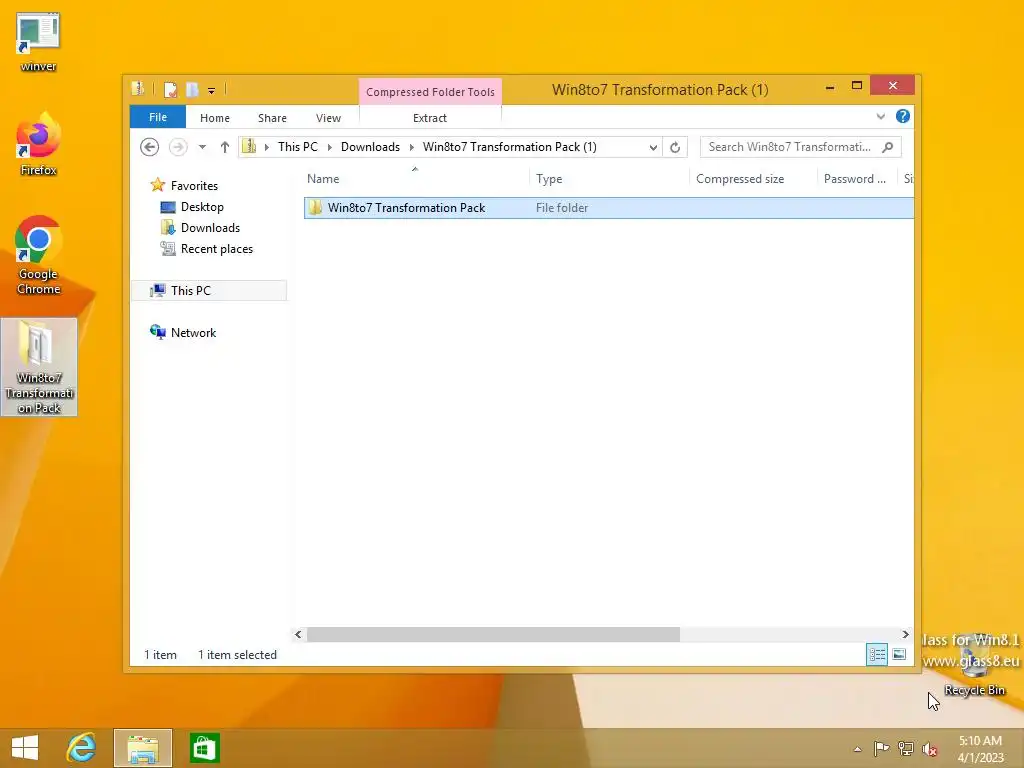Switch to the View ribbon tab
Image resolution: width=1024 pixels, height=768 pixels.
(x=328, y=118)
